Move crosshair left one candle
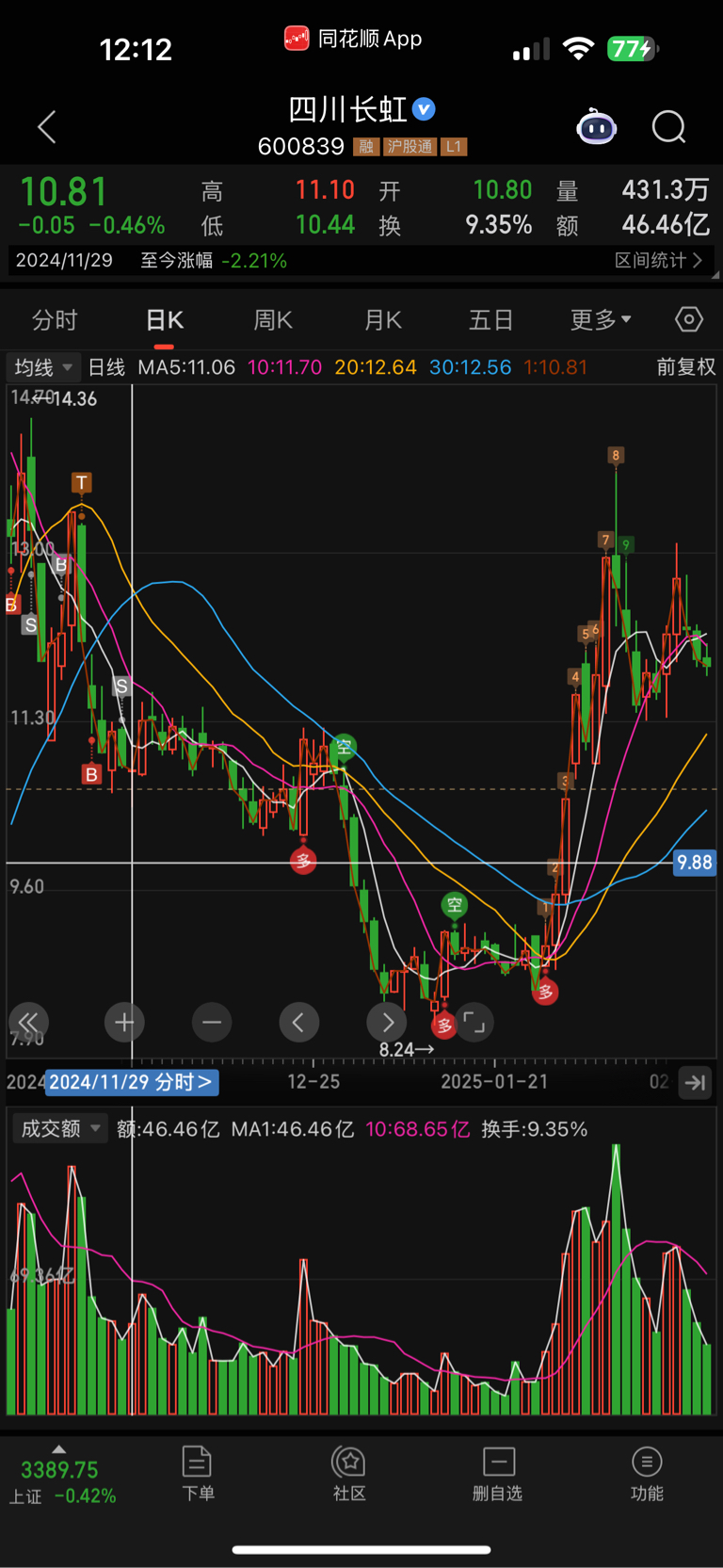 (298, 1022)
